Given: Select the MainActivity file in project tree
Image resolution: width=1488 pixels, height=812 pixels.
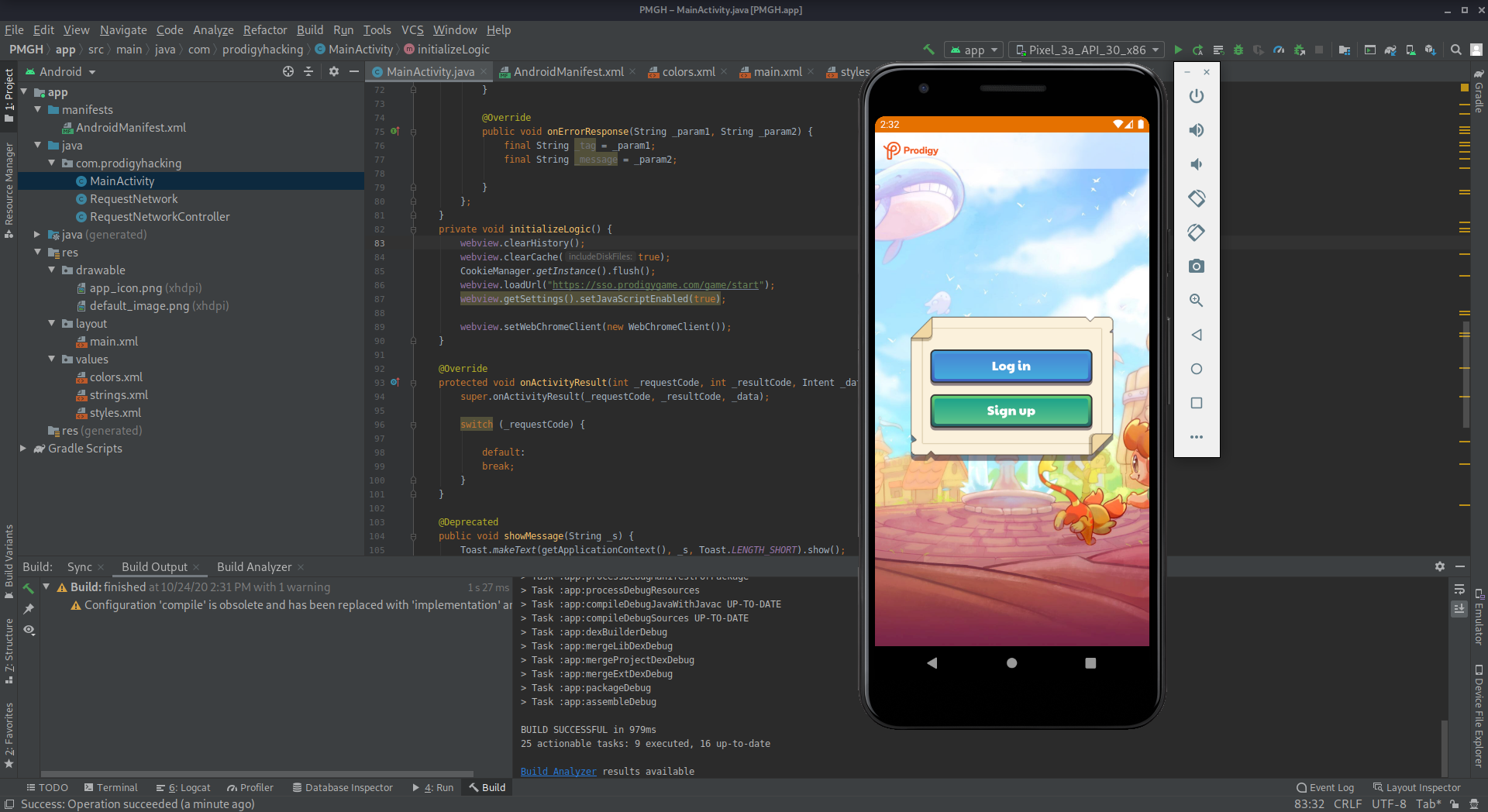Looking at the screenshot, I should click(x=122, y=181).
